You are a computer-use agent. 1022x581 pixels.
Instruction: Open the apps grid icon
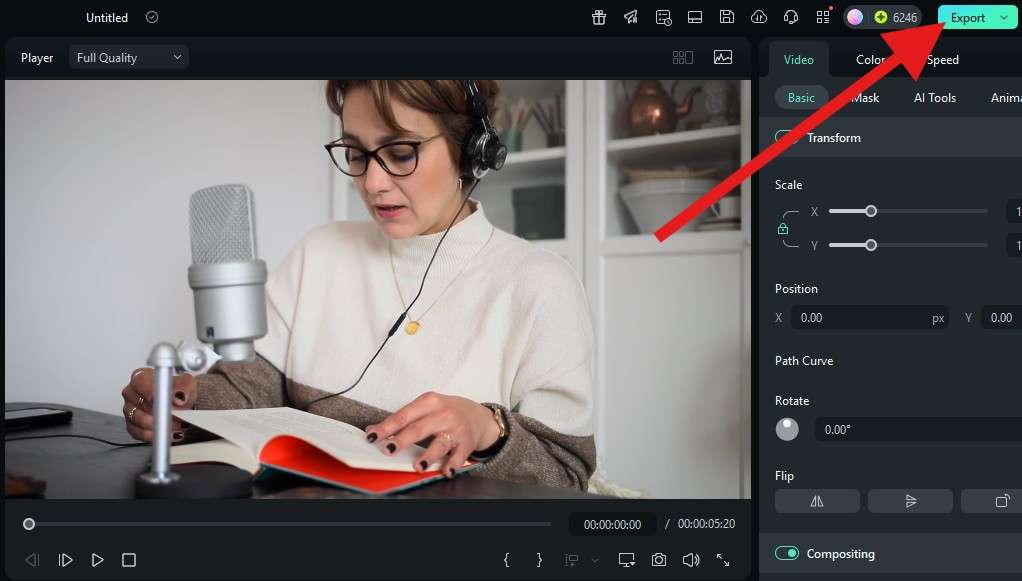click(x=823, y=17)
